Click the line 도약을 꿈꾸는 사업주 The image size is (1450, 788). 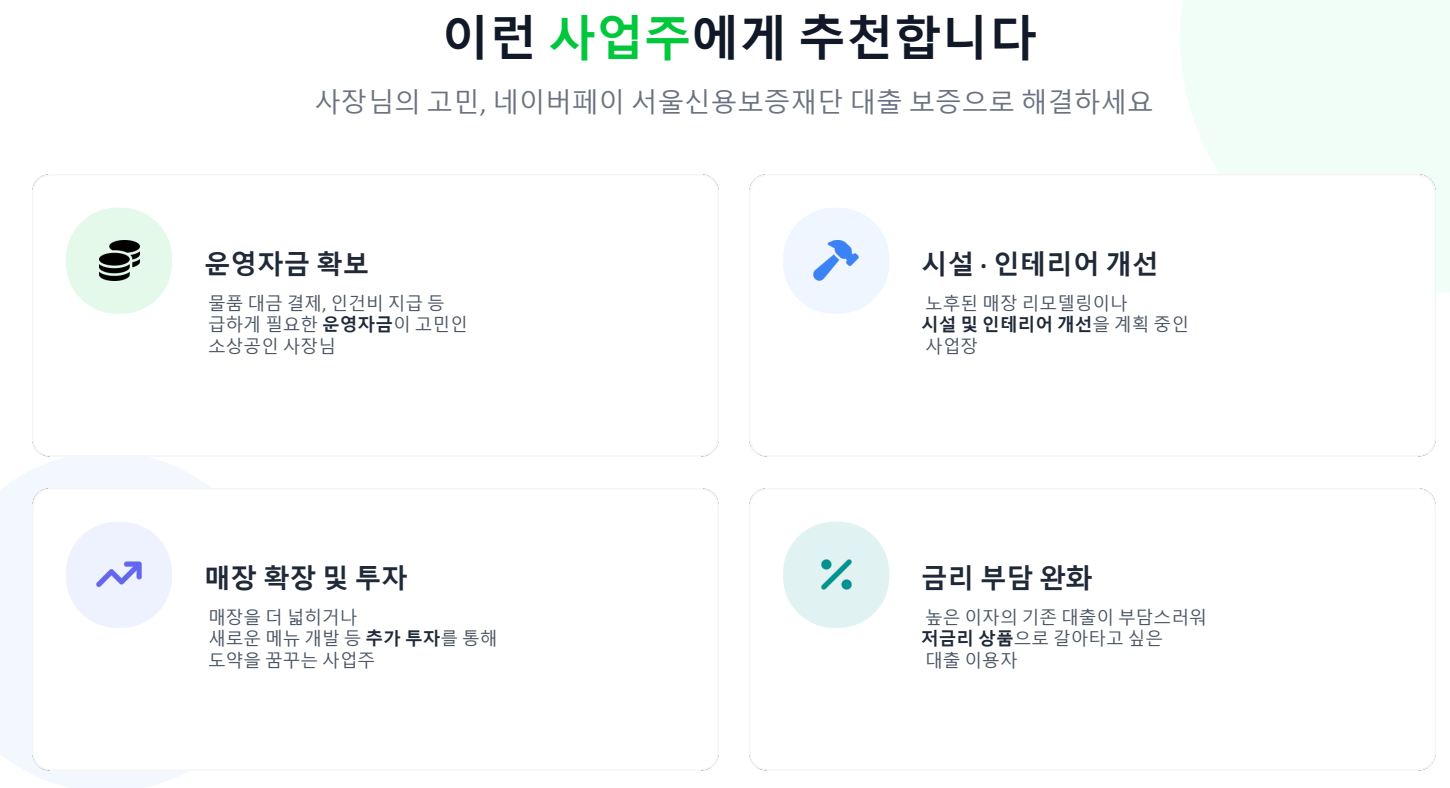coord(292,660)
